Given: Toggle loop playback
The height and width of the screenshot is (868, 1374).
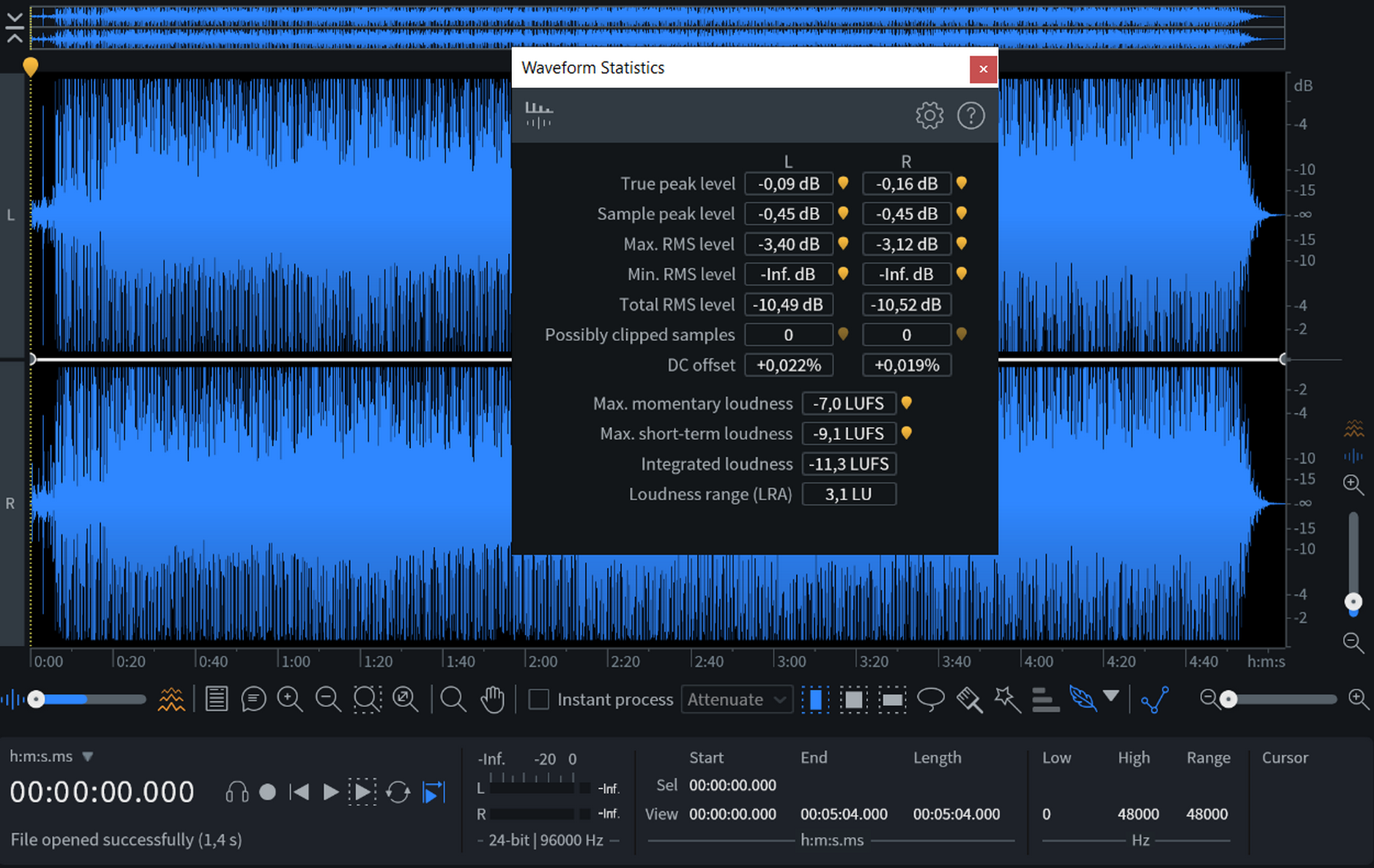Looking at the screenshot, I should [398, 792].
